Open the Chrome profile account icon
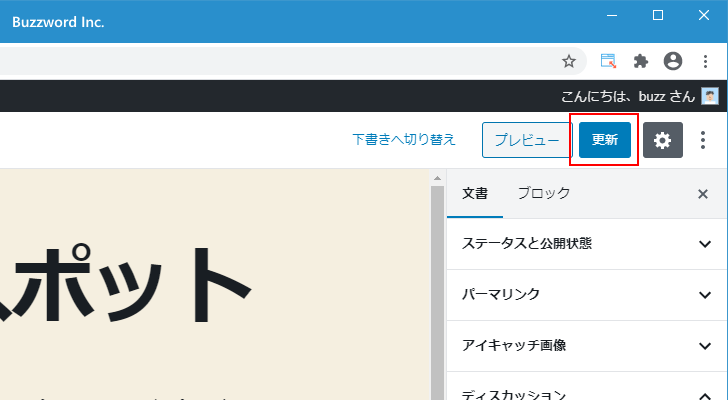Screen dimensions: 728x400 (673, 61)
